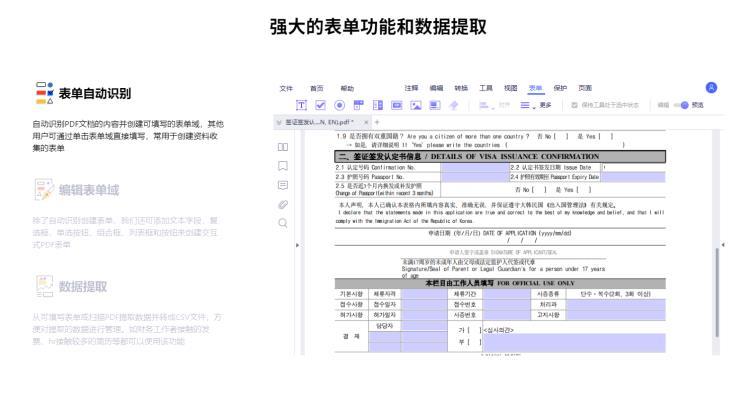Click the large field next to 심사의견

point(574,343)
